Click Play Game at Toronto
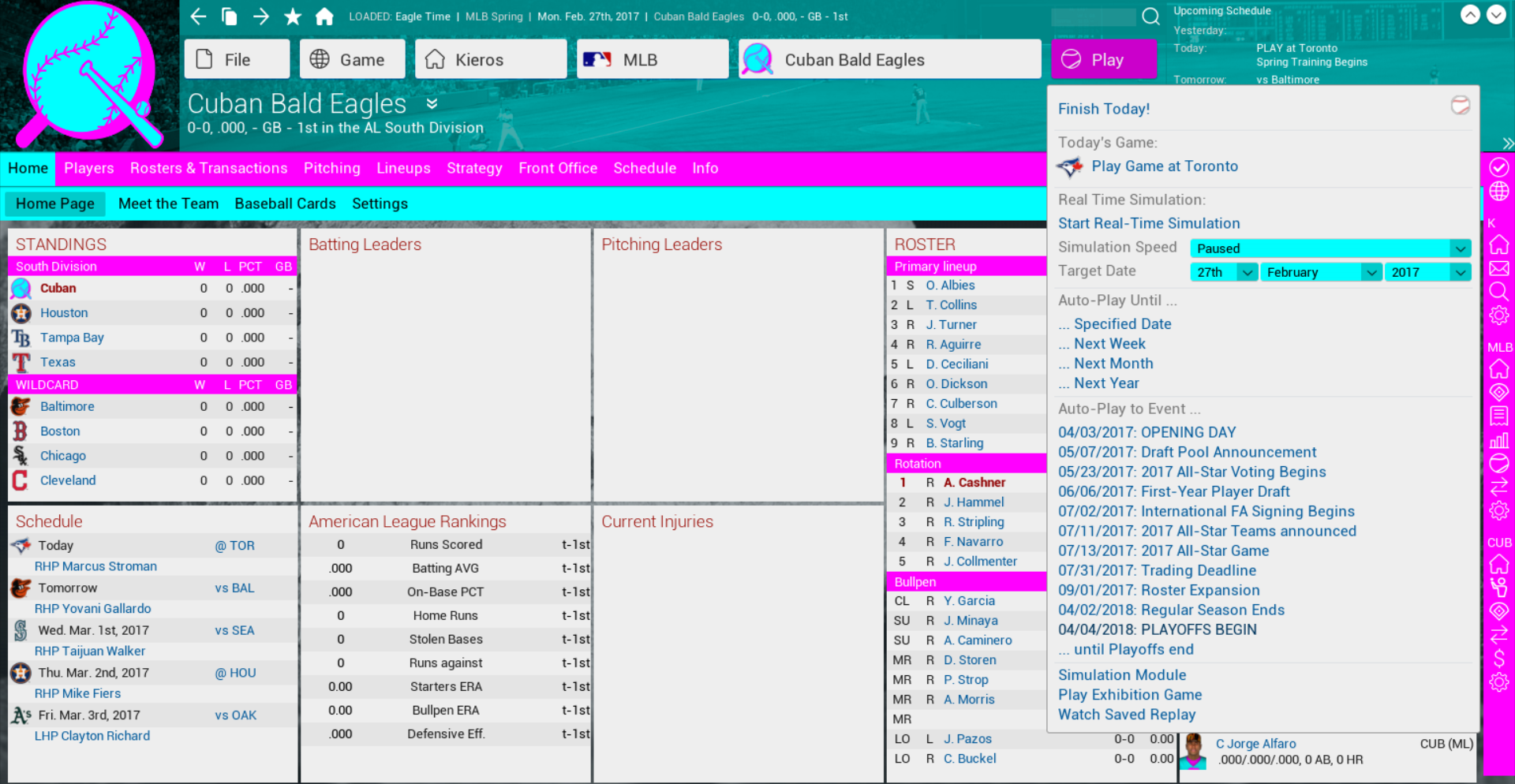This screenshot has width=1515, height=784. [x=1165, y=166]
